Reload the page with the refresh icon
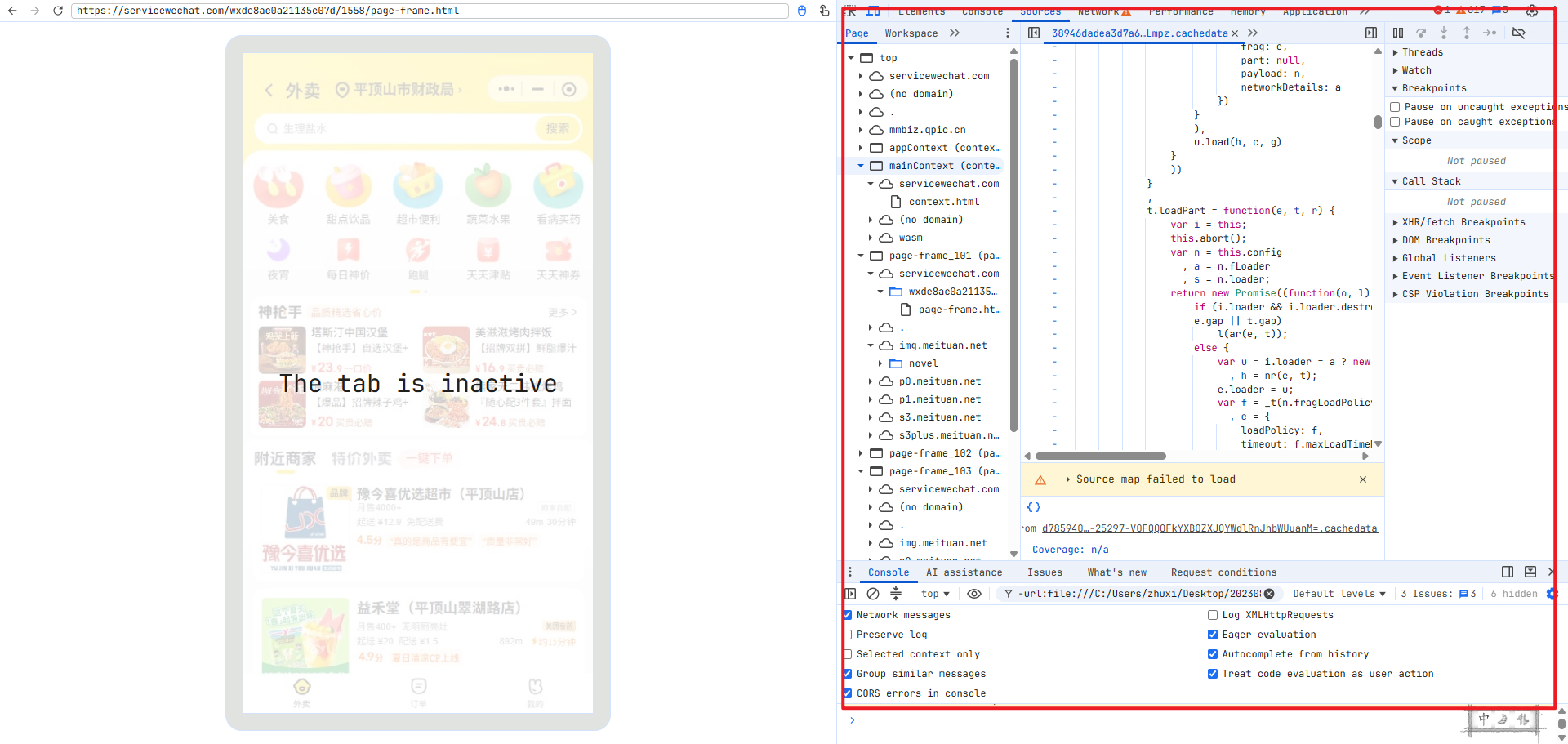1568x744 pixels. (57, 11)
